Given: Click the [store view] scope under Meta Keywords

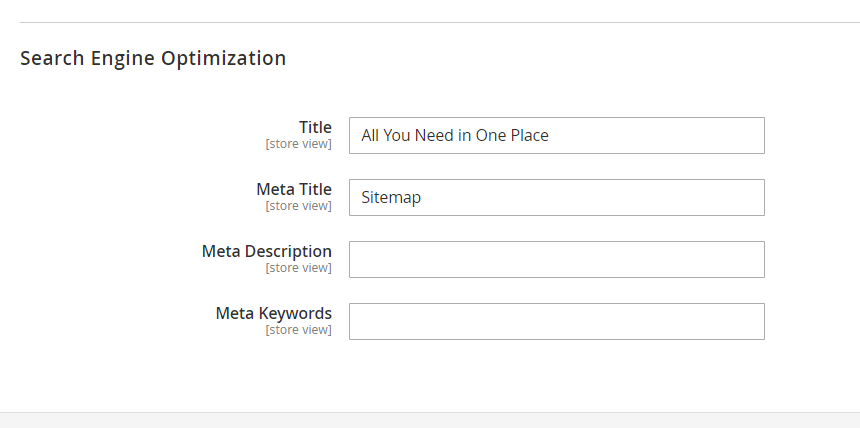Looking at the screenshot, I should tap(298, 330).
